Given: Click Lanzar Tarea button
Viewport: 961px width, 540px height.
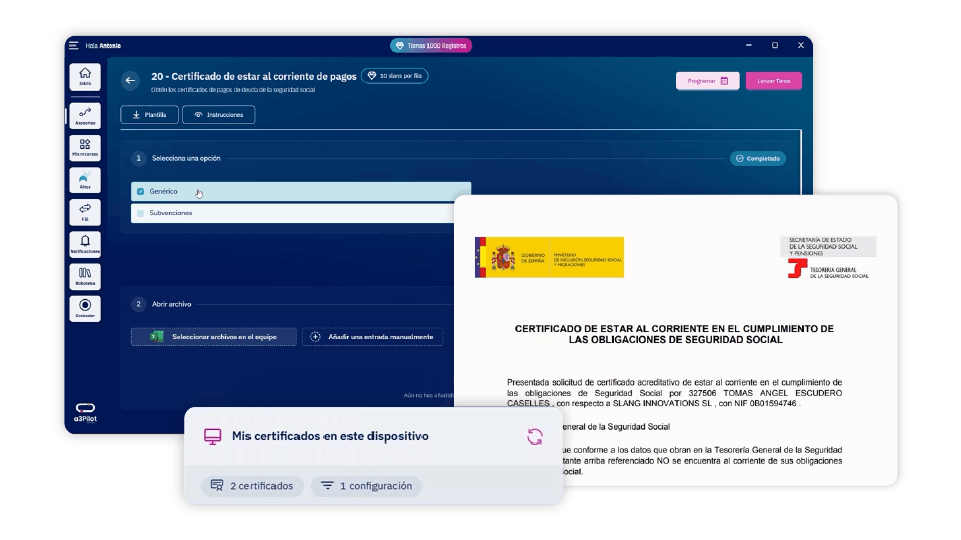Looking at the screenshot, I should (773, 81).
